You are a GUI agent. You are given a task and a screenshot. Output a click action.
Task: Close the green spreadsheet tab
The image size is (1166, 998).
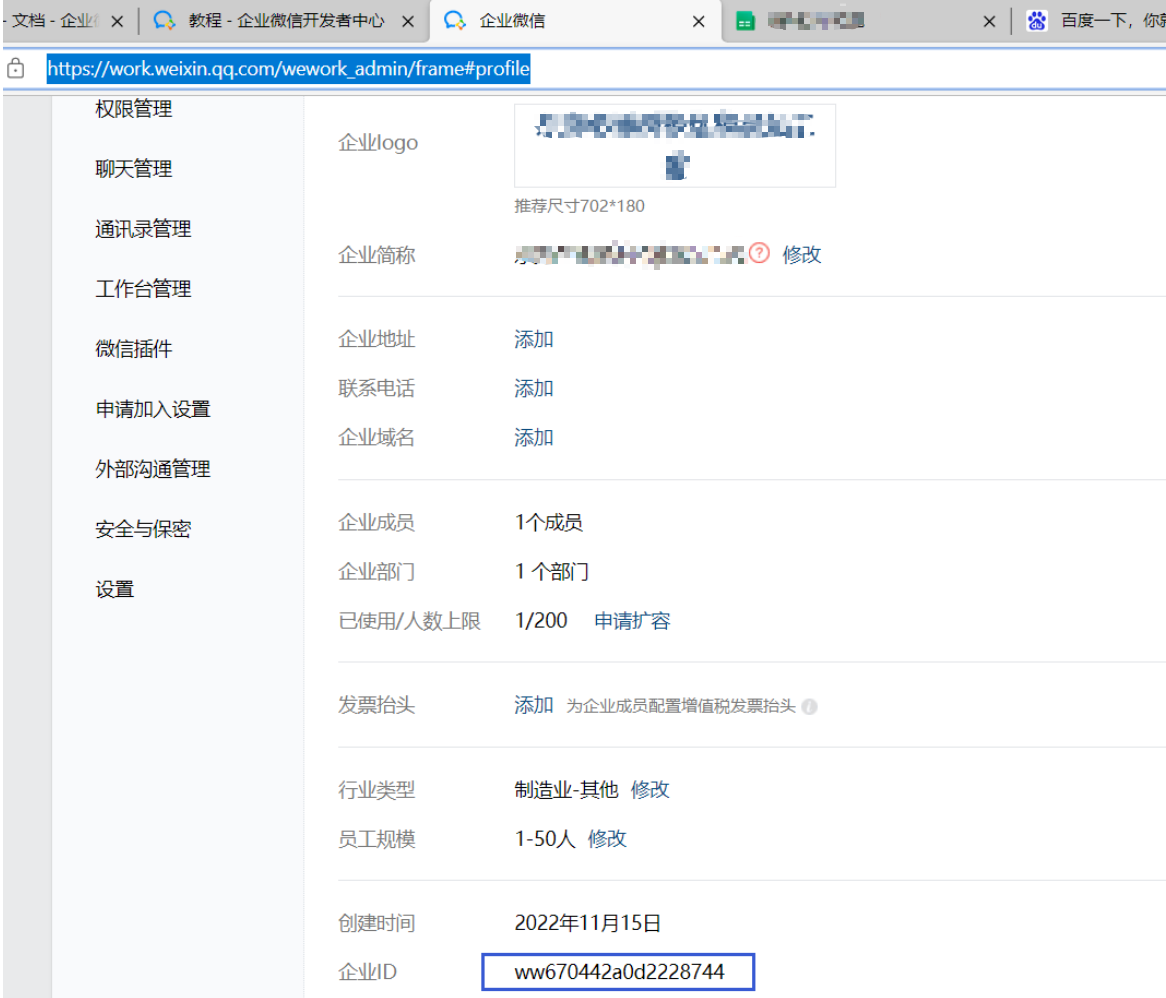[x=989, y=22]
